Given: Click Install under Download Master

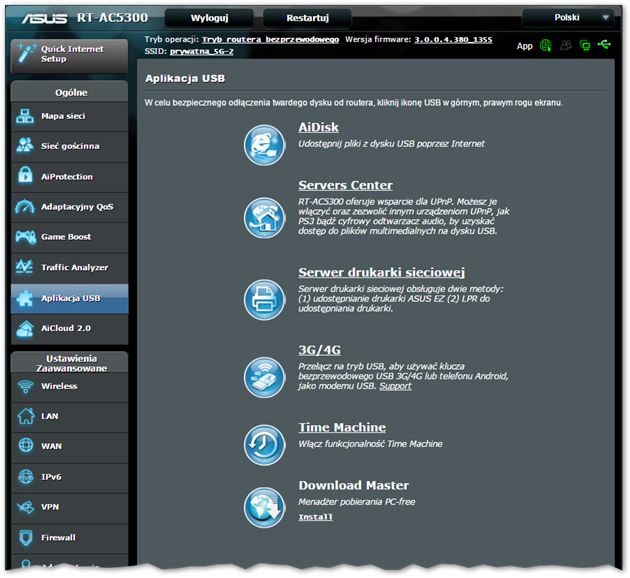Looking at the screenshot, I should click(315, 517).
